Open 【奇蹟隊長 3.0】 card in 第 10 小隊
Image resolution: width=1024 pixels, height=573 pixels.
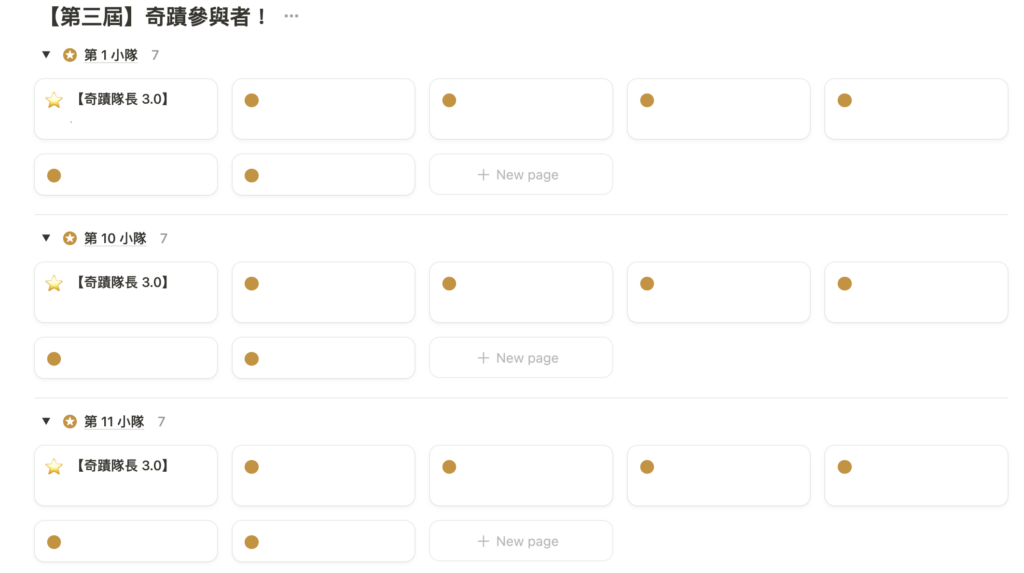[x=126, y=292]
